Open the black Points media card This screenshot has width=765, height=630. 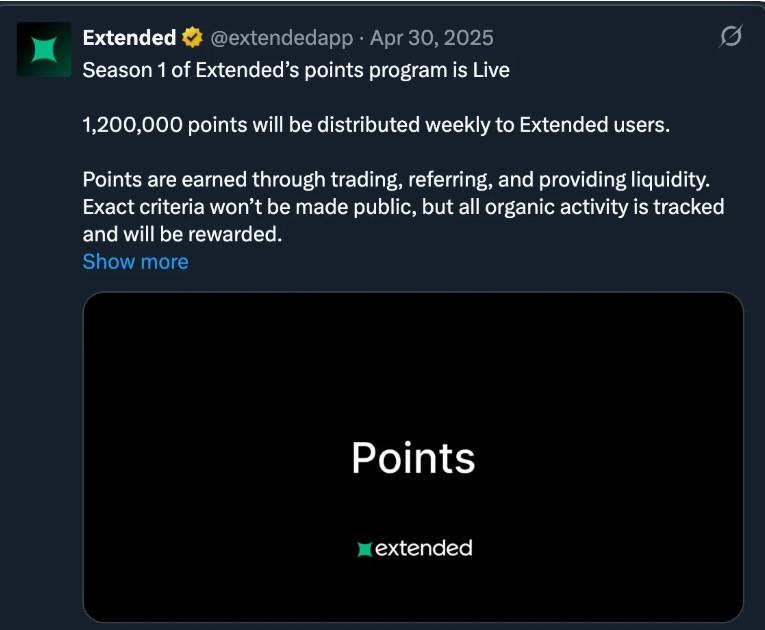pos(413,380)
